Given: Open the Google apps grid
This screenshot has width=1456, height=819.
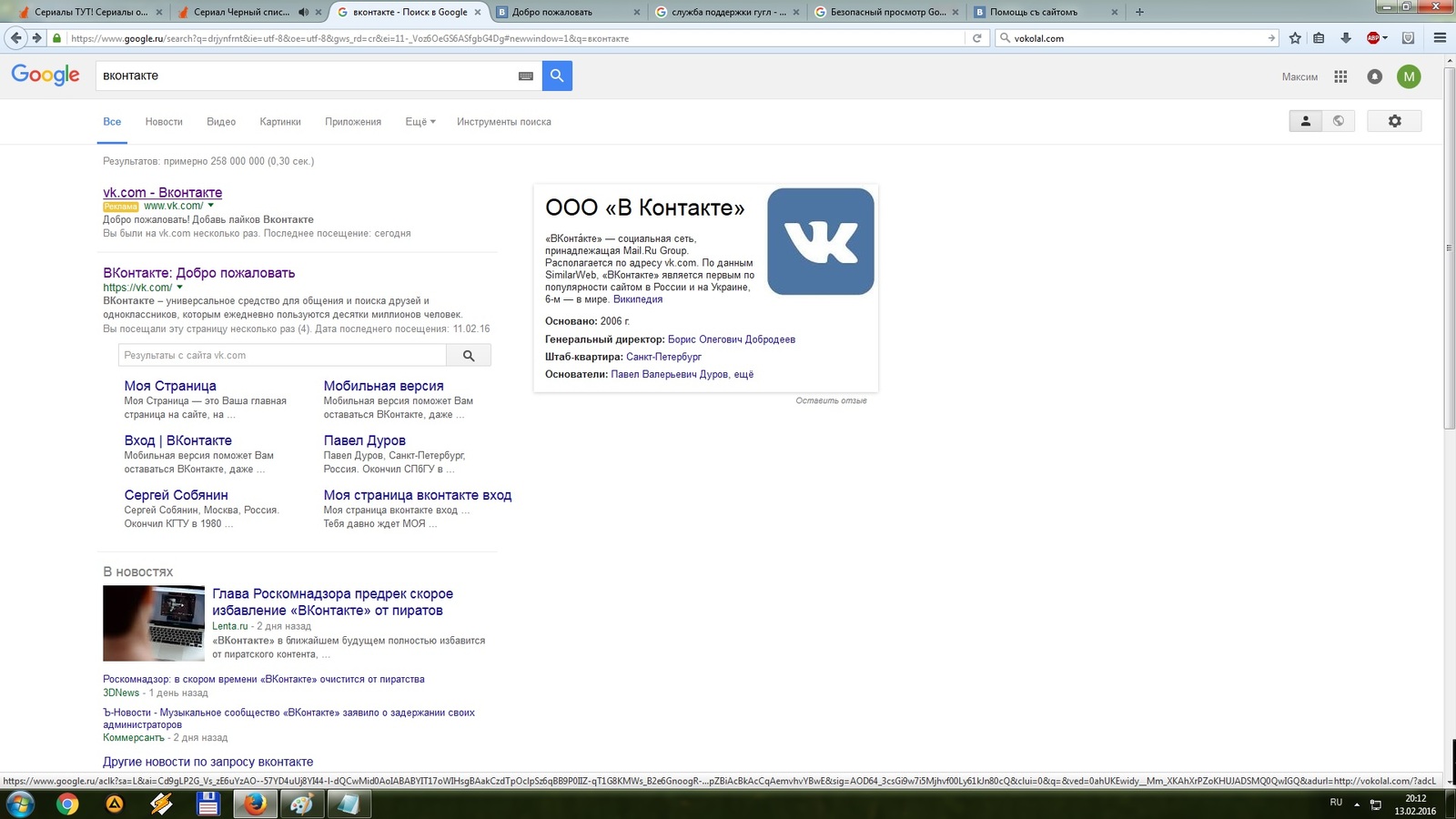Looking at the screenshot, I should pyautogui.click(x=1340, y=76).
